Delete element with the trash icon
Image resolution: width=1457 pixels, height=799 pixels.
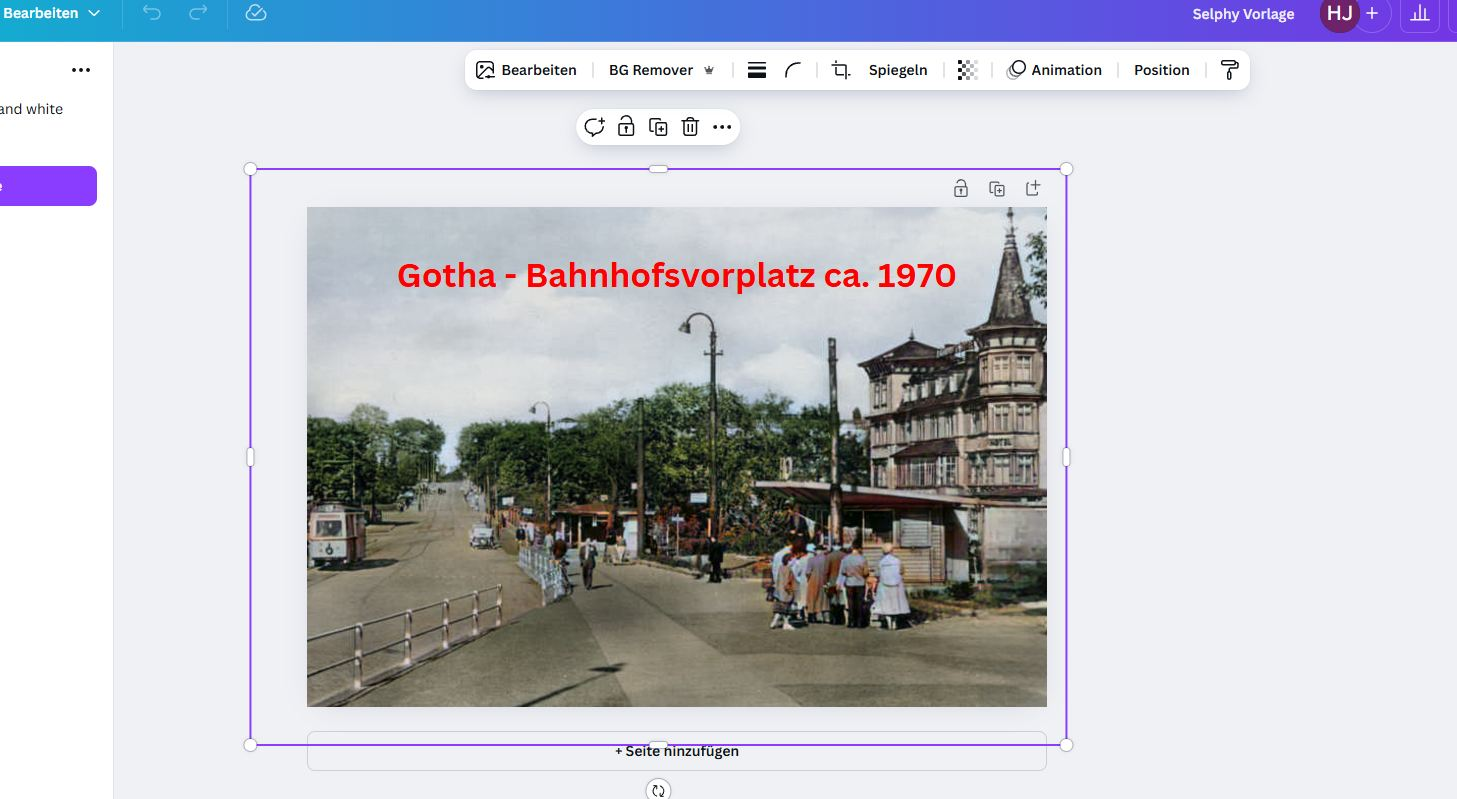(690, 127)
